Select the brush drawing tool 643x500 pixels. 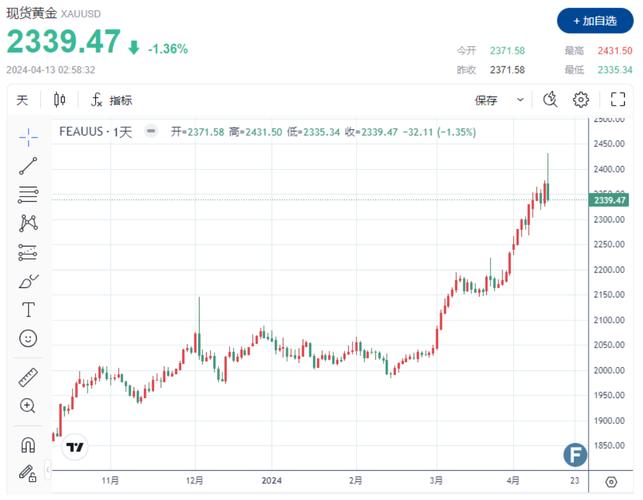coord(28,281)
